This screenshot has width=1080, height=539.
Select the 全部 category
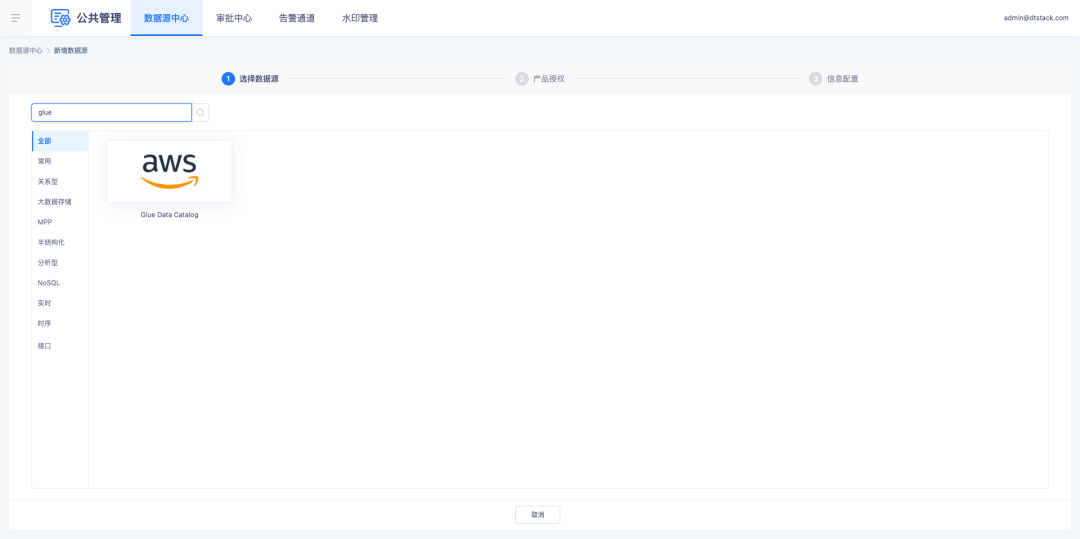[60, 141]
